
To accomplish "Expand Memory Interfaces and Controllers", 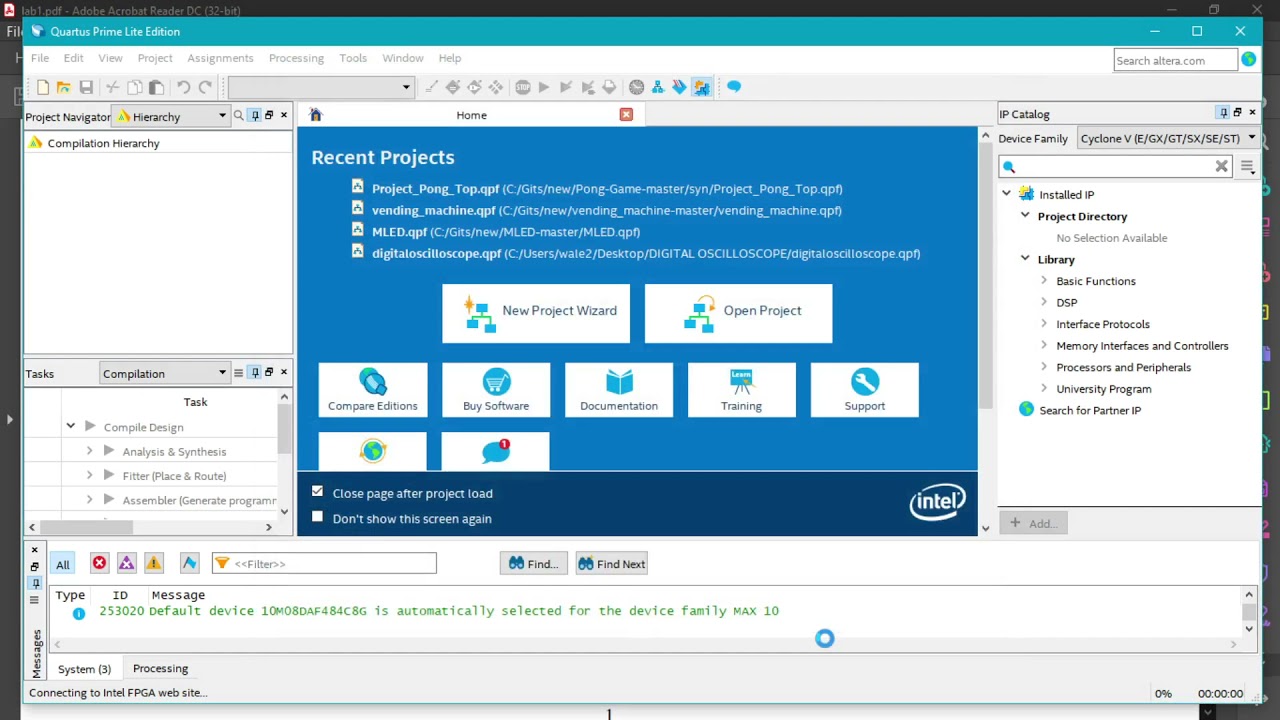I will 1044,345.
